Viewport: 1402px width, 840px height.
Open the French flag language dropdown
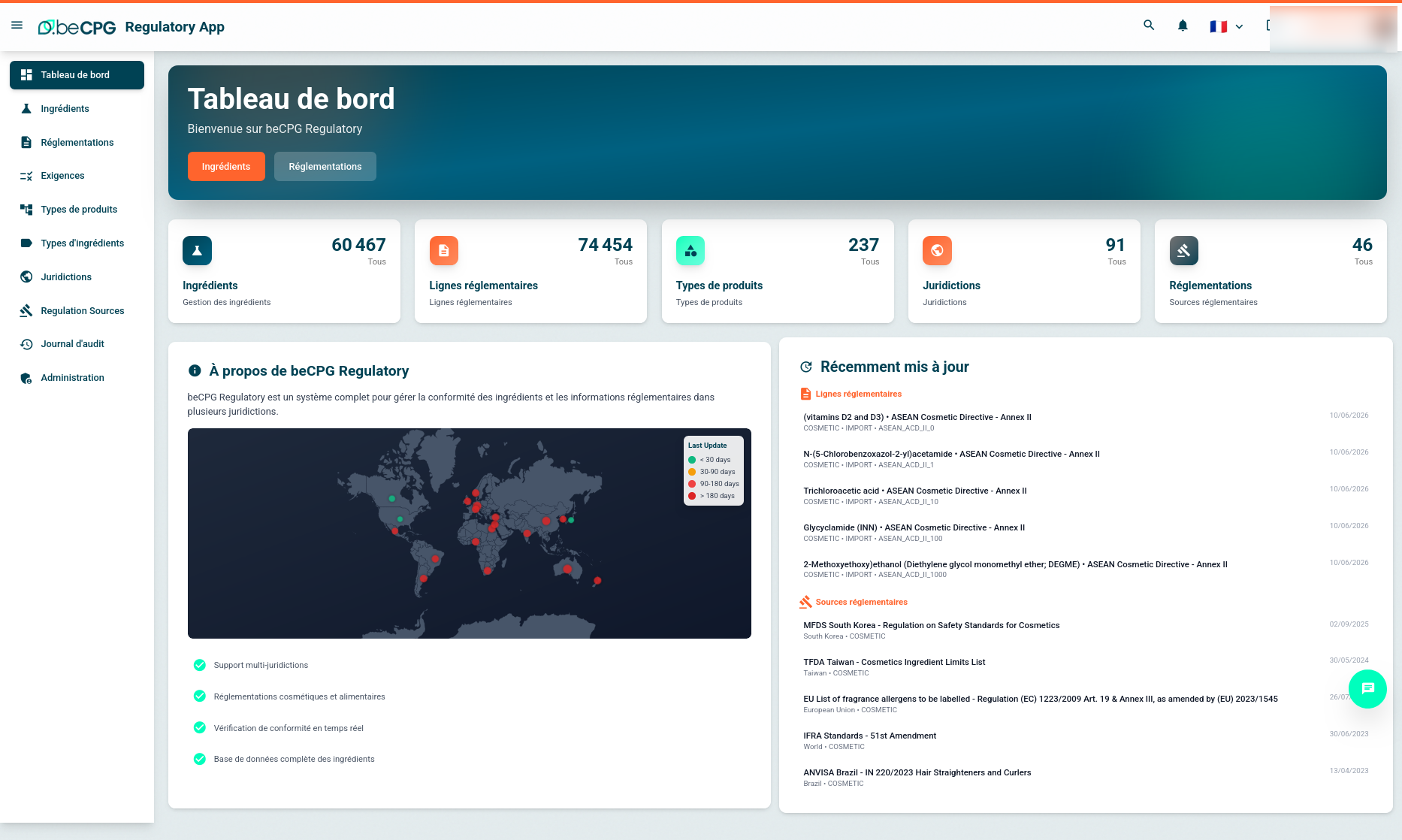point(1226,26)
